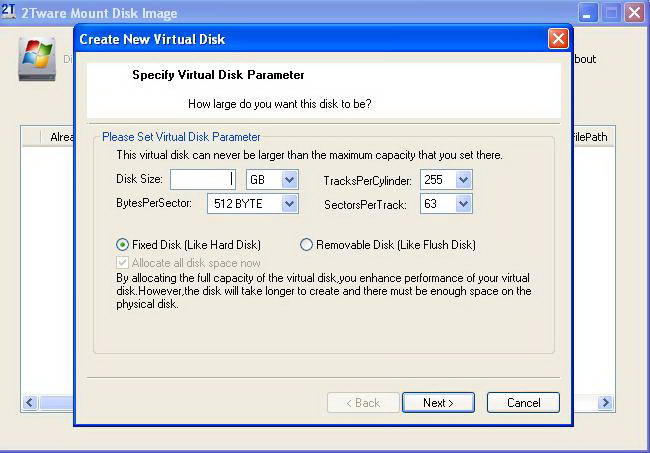
Task: Minimize the 2Tware Mount Disk Image window
Action: coord(588,13)
